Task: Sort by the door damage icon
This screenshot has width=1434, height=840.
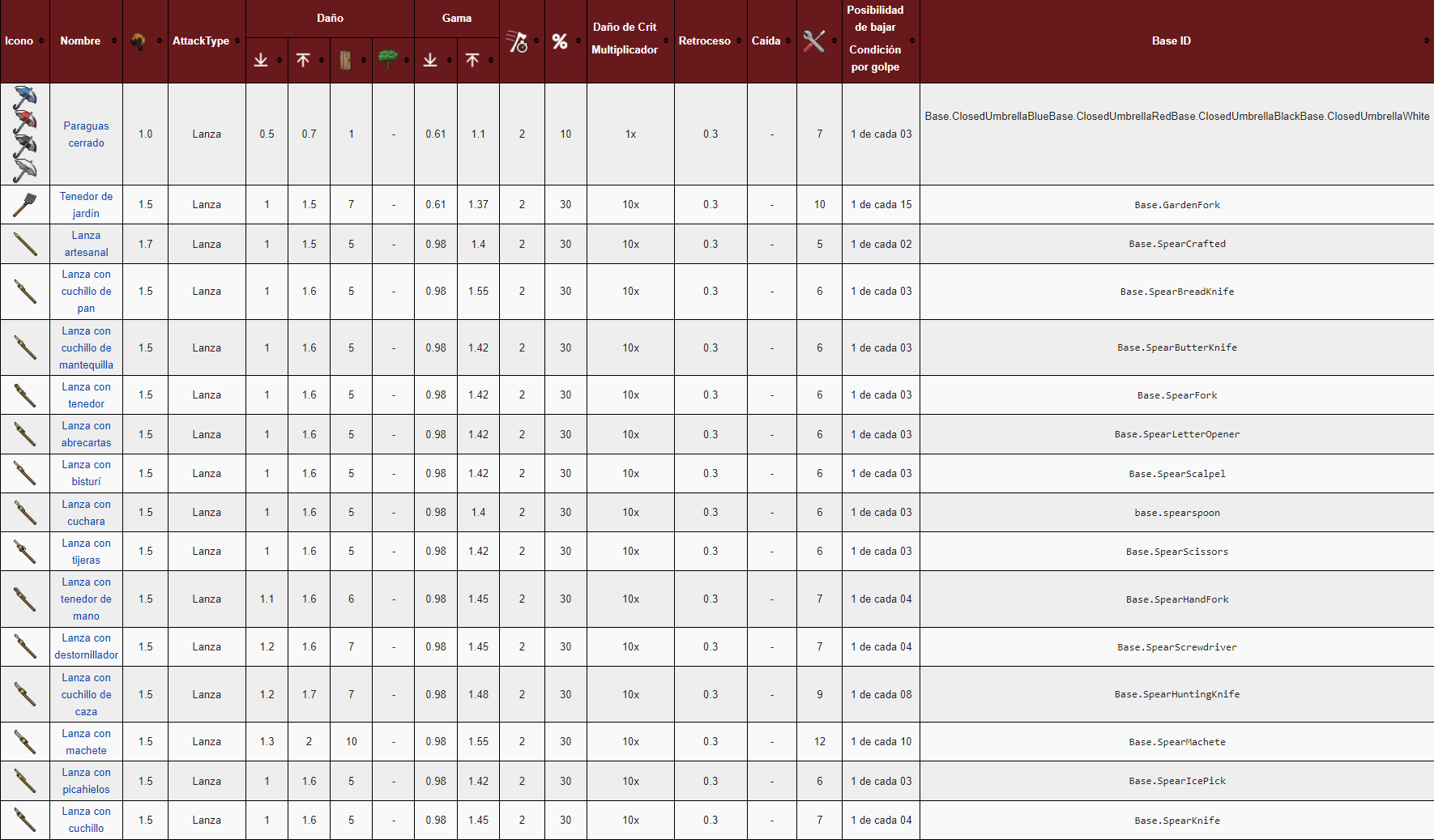Action: [345, 60]
